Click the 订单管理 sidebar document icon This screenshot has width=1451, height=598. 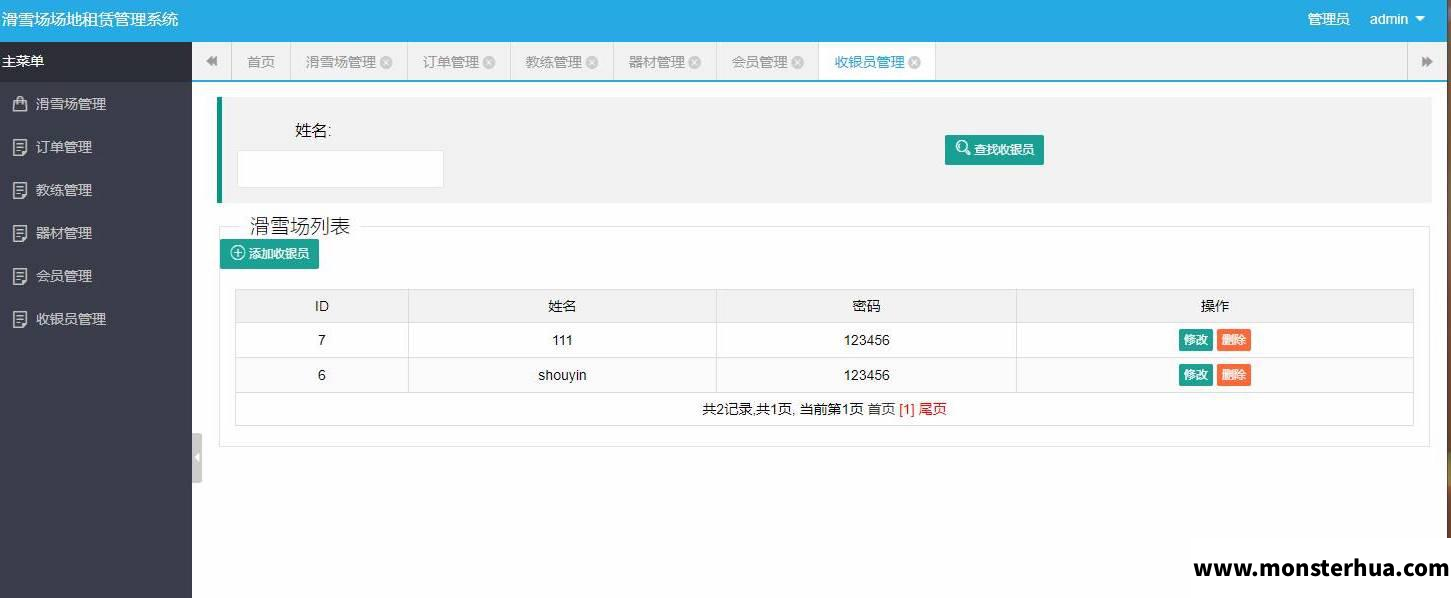coord(19,147)
